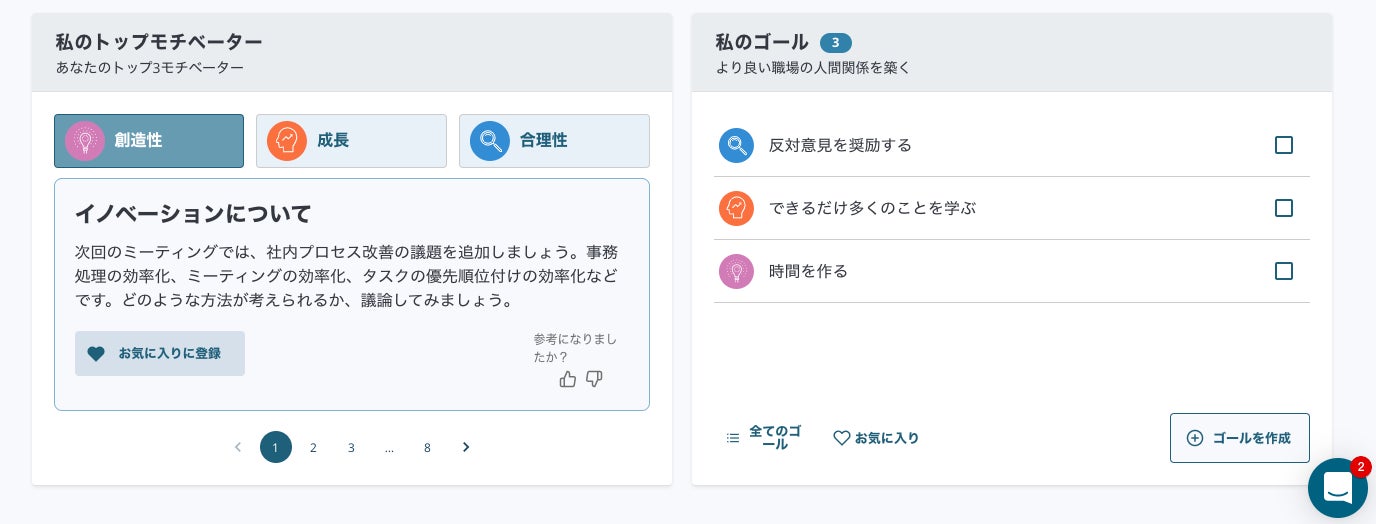Click the pink lightbulb icon beside 時間を作る
This screenshot has height=524, width=1376.
(x=736, y=271)
